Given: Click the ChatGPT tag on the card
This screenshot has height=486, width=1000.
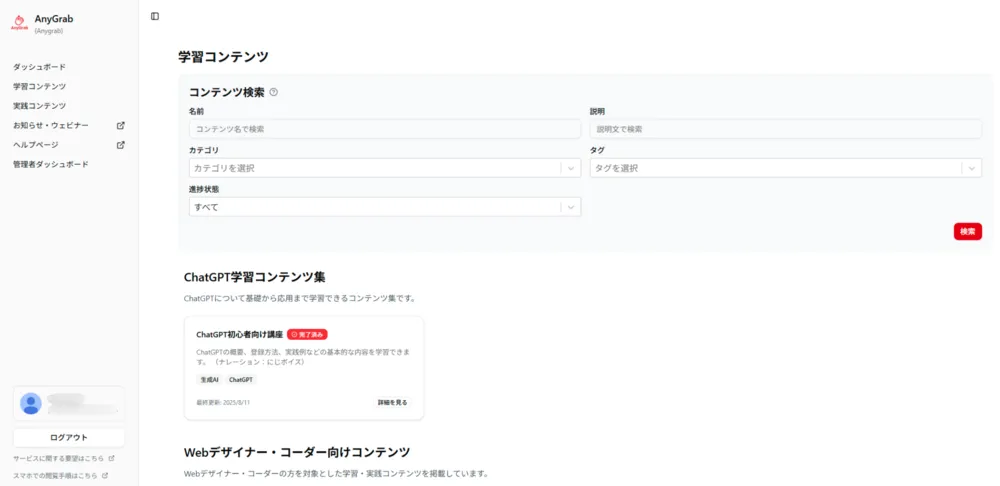Looking at the screenshot, I should coord(241,379).
